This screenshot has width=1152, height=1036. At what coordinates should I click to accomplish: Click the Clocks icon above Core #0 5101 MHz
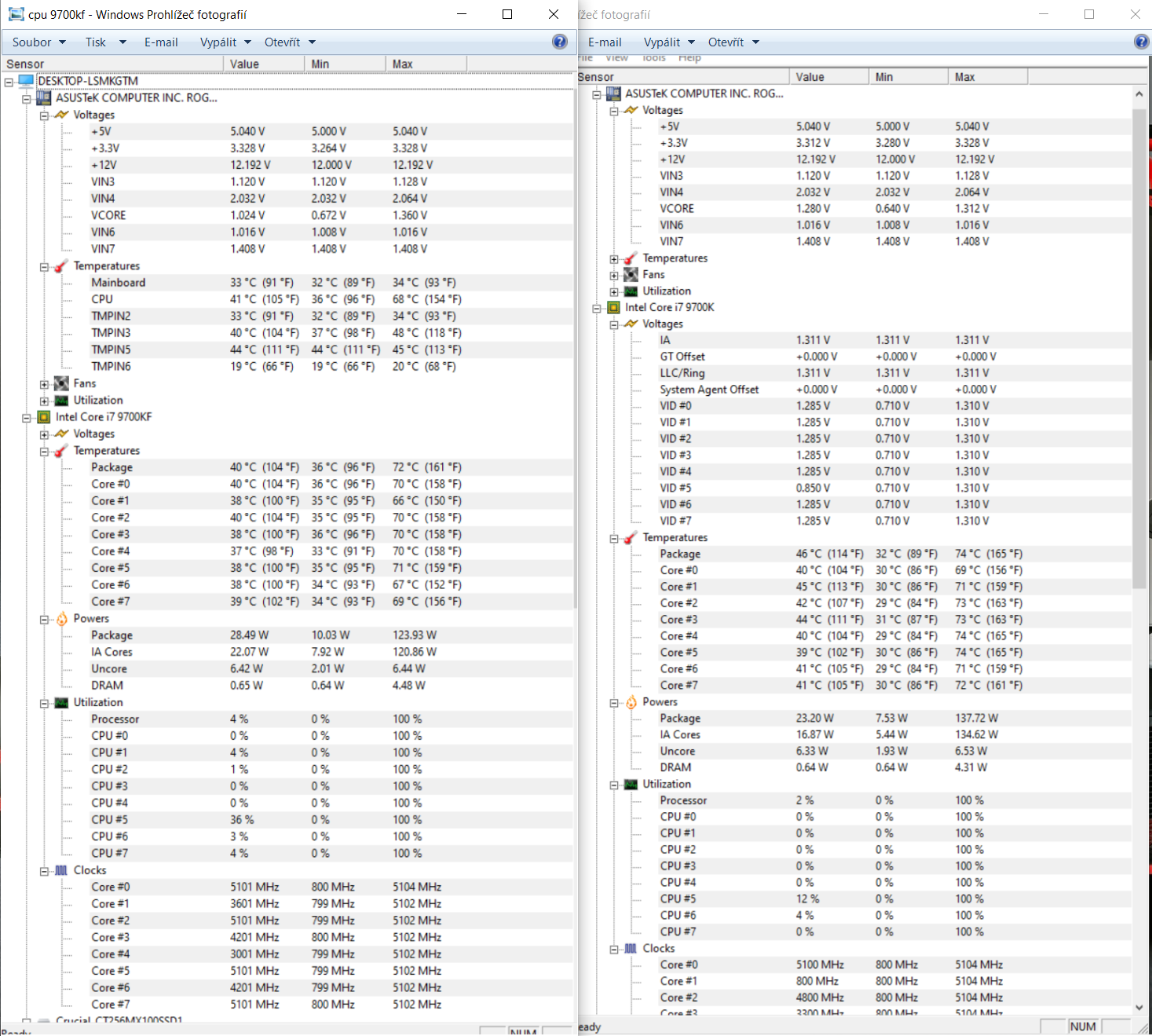pyautogui.click(x=61, y=870)
